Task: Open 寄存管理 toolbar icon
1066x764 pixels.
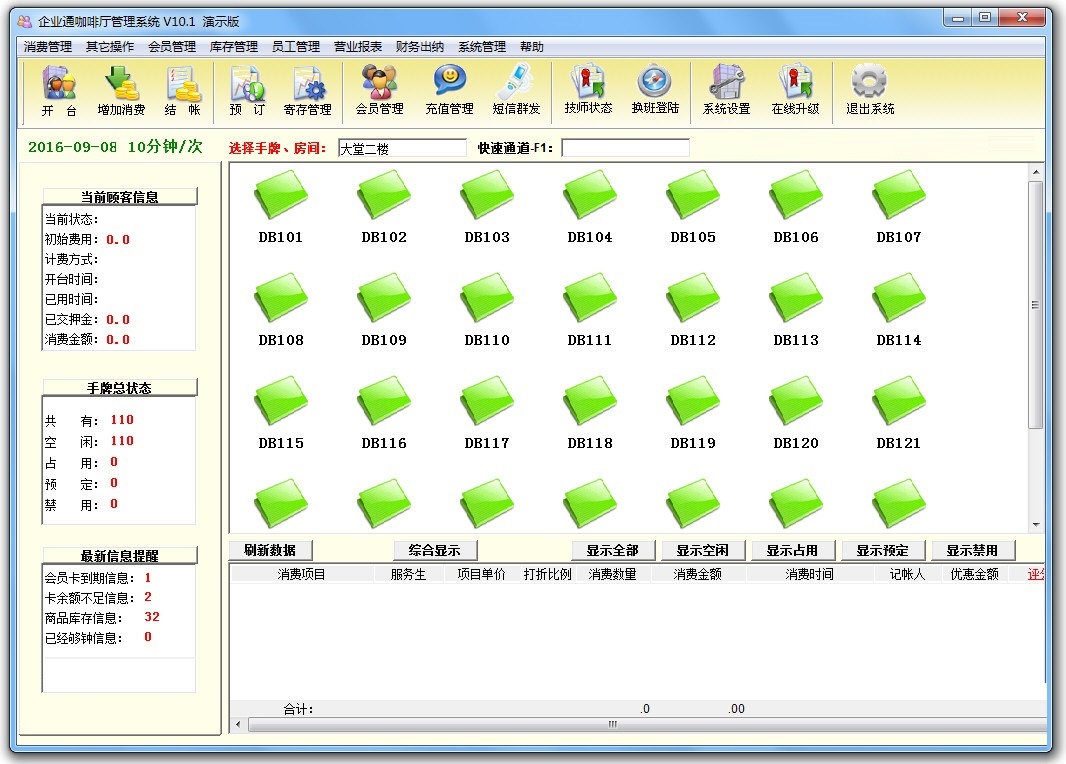Action: coord(307,91)
